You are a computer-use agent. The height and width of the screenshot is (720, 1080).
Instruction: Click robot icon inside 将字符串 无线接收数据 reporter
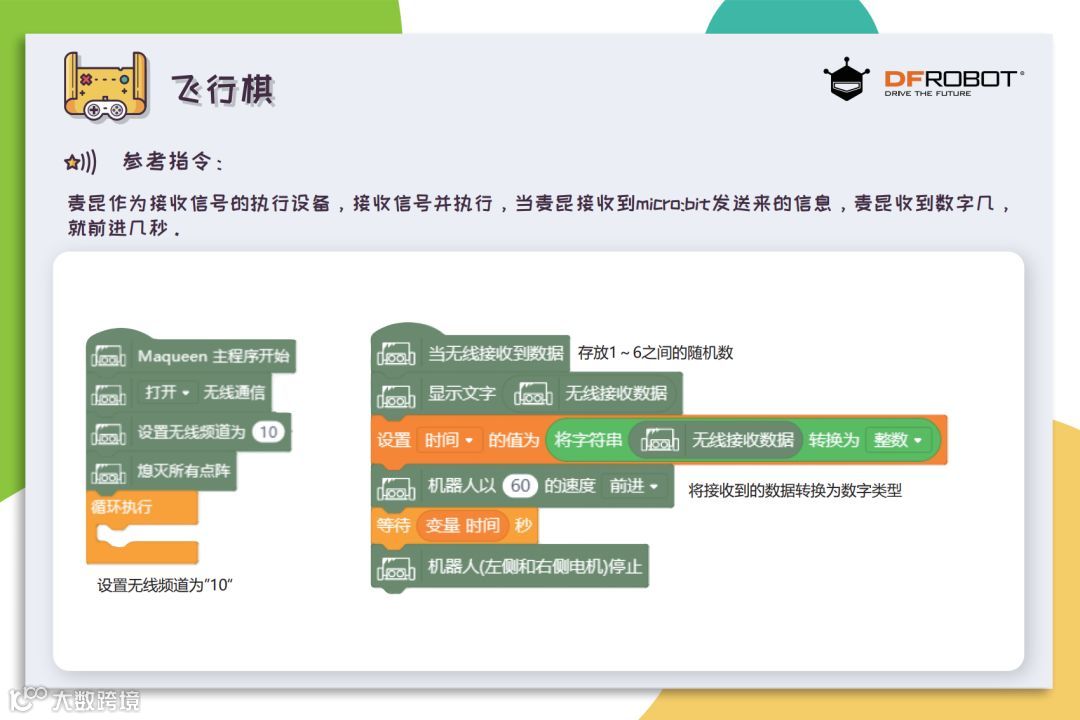[x=659, y=440]
